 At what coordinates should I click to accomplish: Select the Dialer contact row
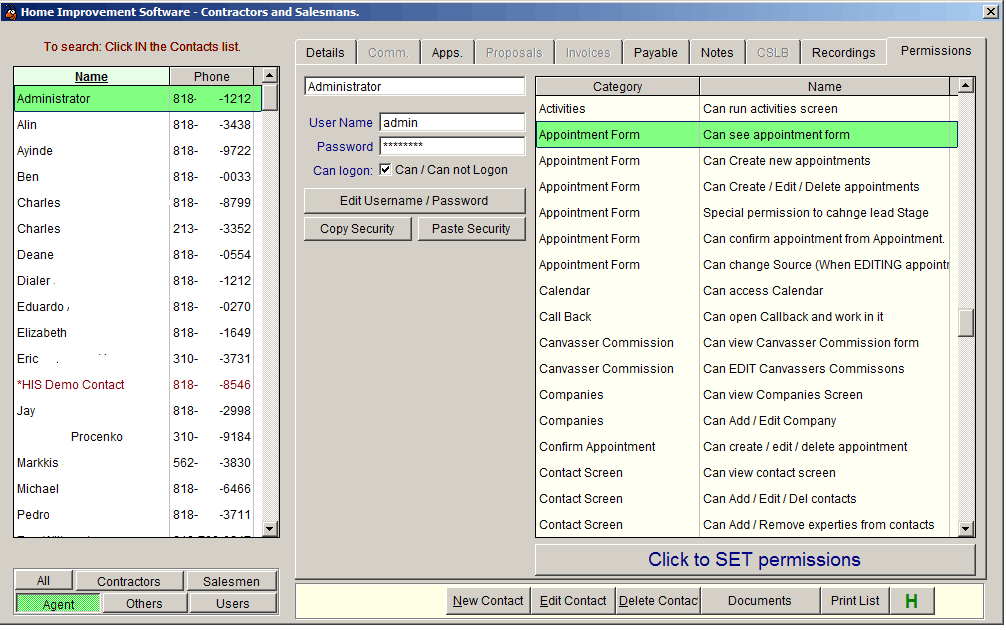click(x=138, y=280)
